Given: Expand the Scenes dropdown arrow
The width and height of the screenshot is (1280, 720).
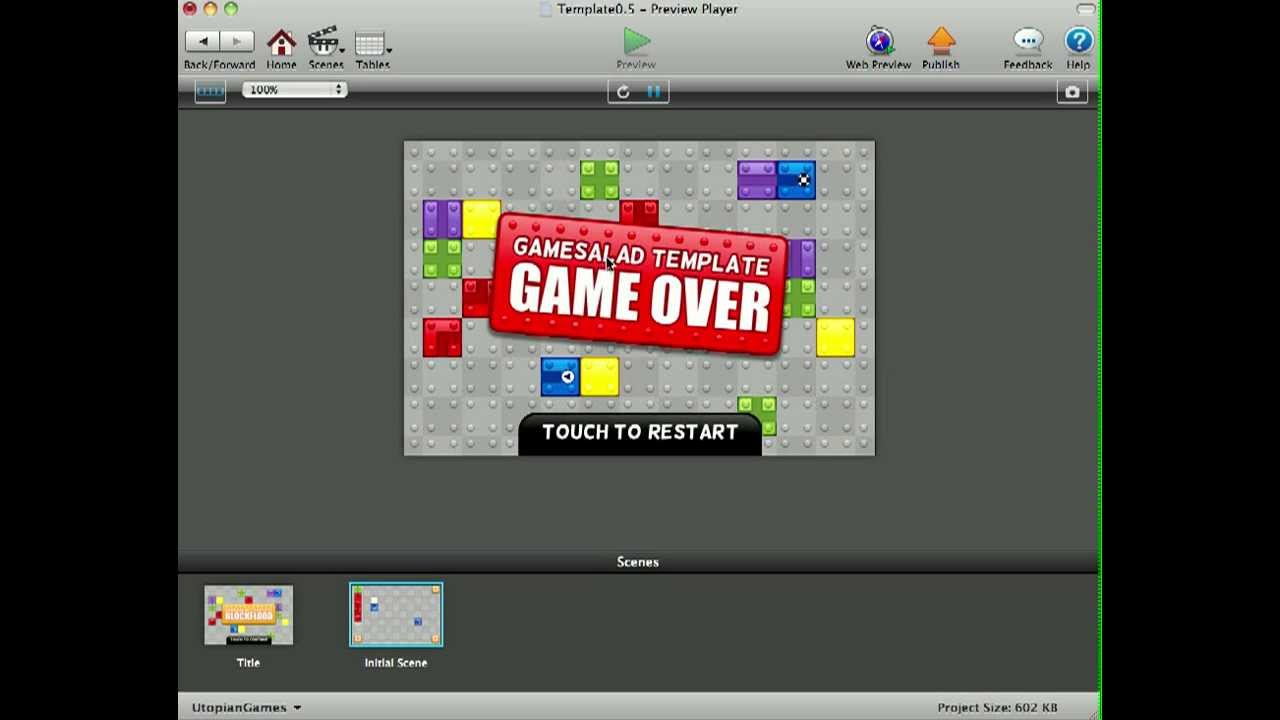Looking at the screenshot, I should pos(342,49).
